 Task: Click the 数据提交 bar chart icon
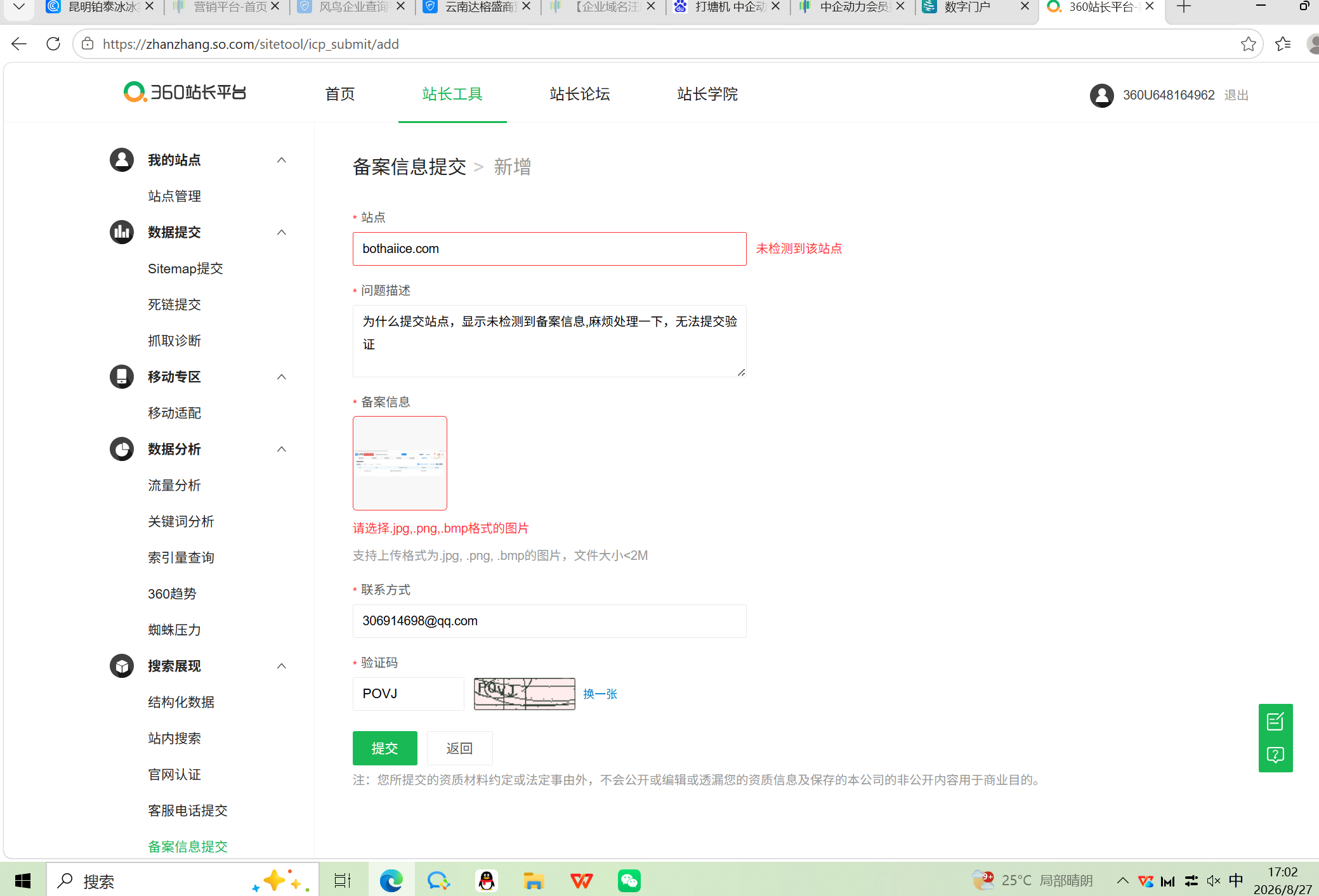(x=122, y=232)
